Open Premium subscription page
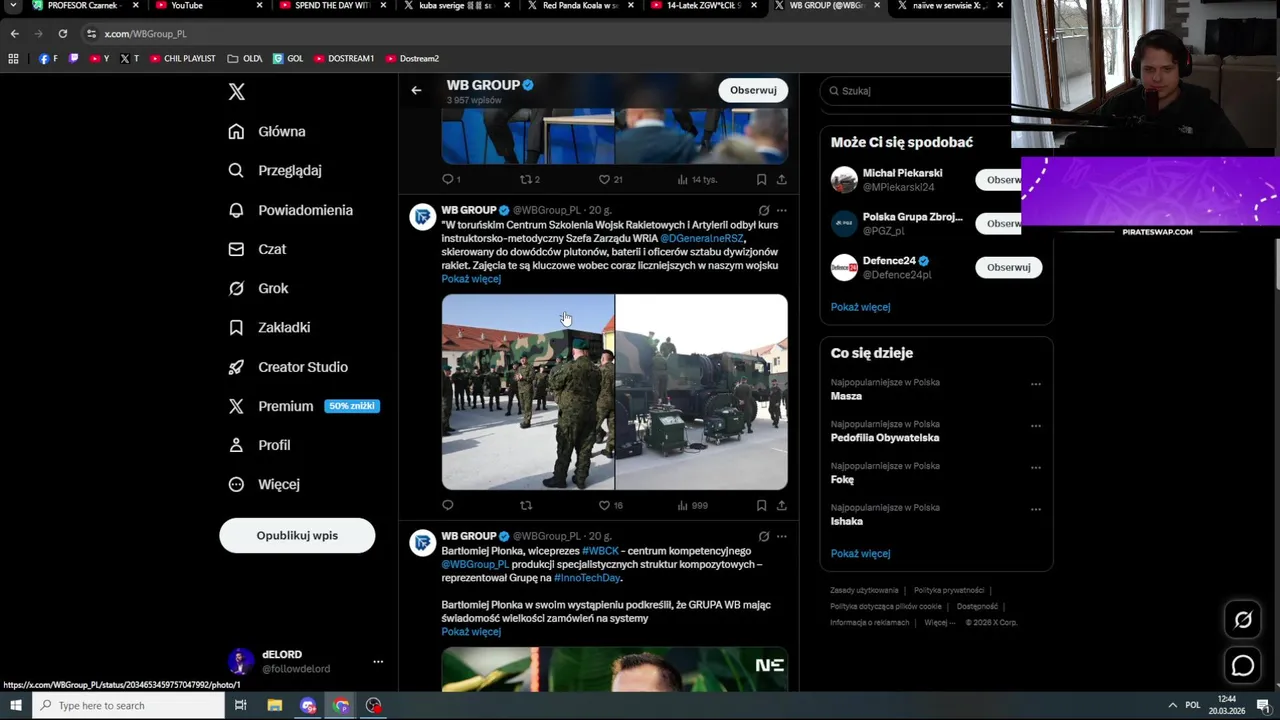Viewport: 1280px width, 720px height. (304, 406)
